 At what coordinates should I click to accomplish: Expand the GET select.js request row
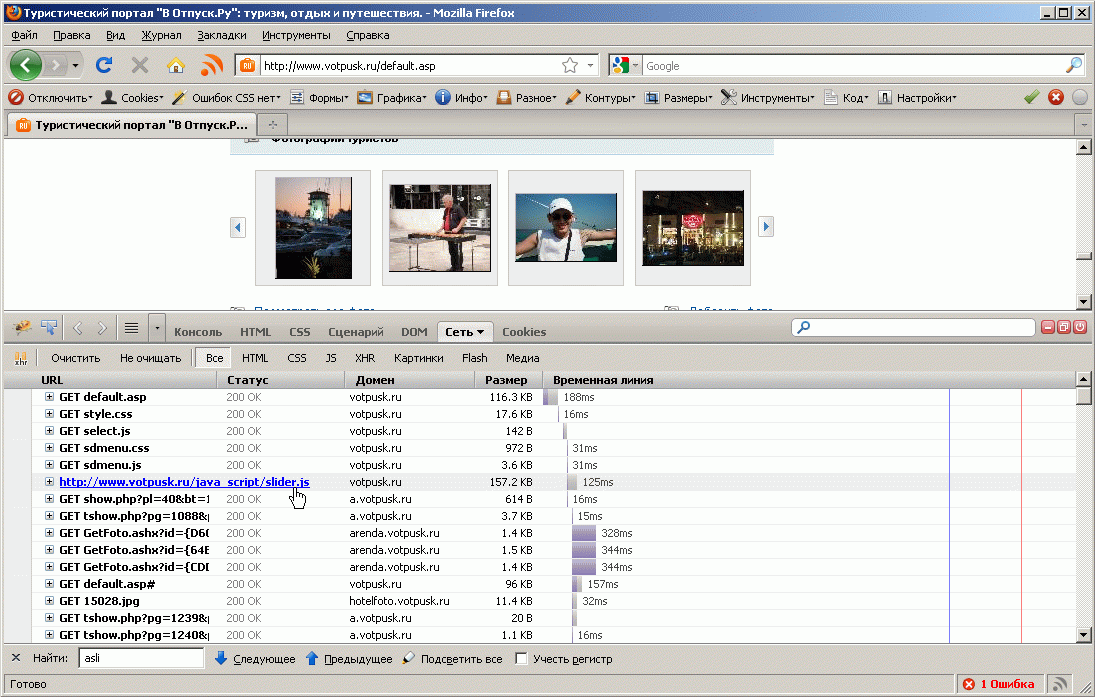coord(50,431)
